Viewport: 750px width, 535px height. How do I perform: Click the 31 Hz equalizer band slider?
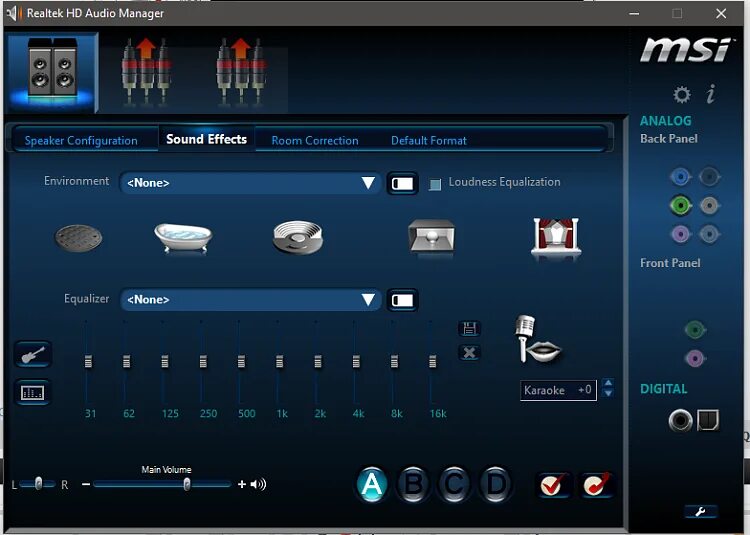88,361
